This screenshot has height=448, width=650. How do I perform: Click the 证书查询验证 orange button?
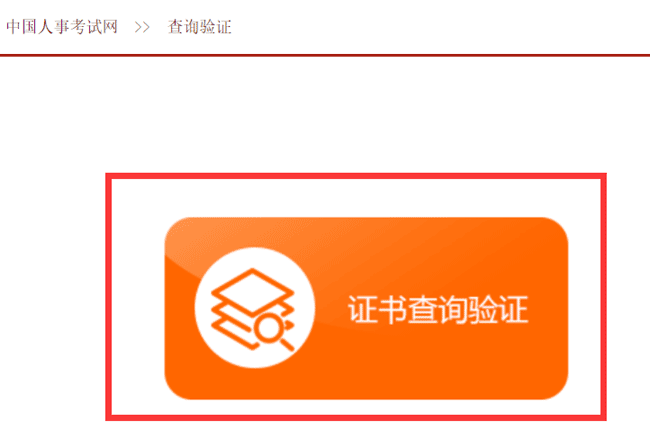pos(366,308)
